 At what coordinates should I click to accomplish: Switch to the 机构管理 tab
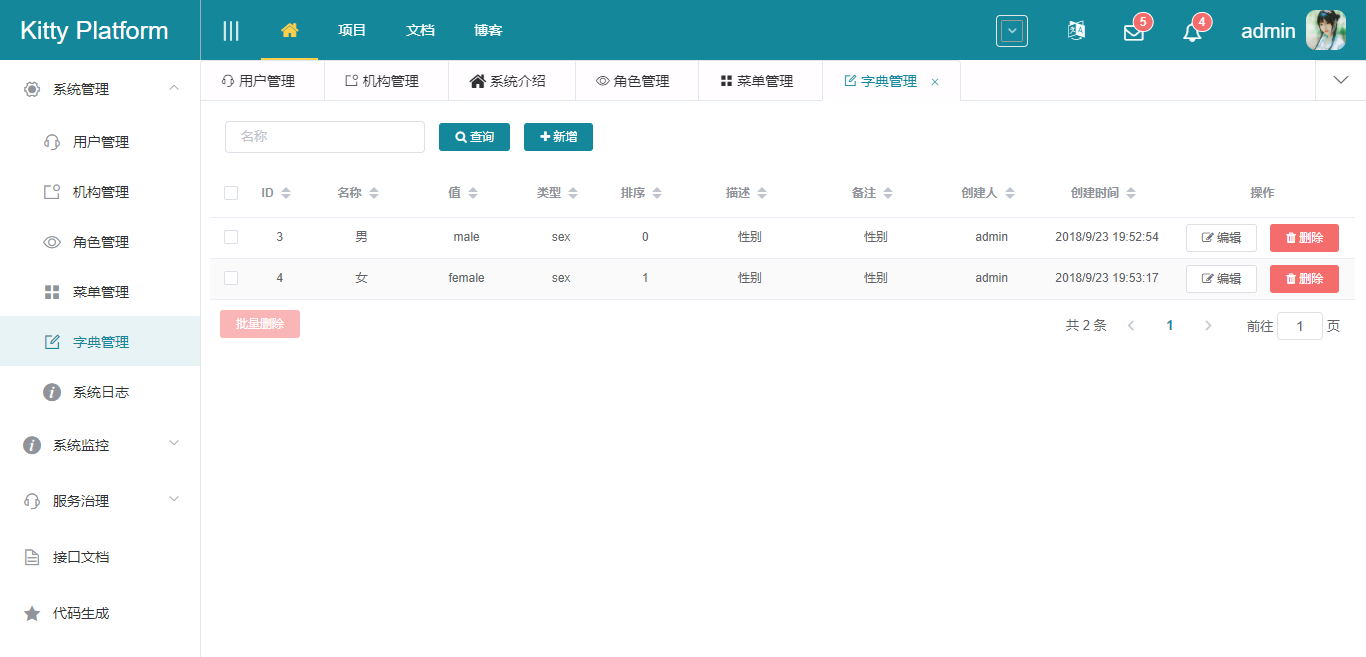[x=386, y=81]
